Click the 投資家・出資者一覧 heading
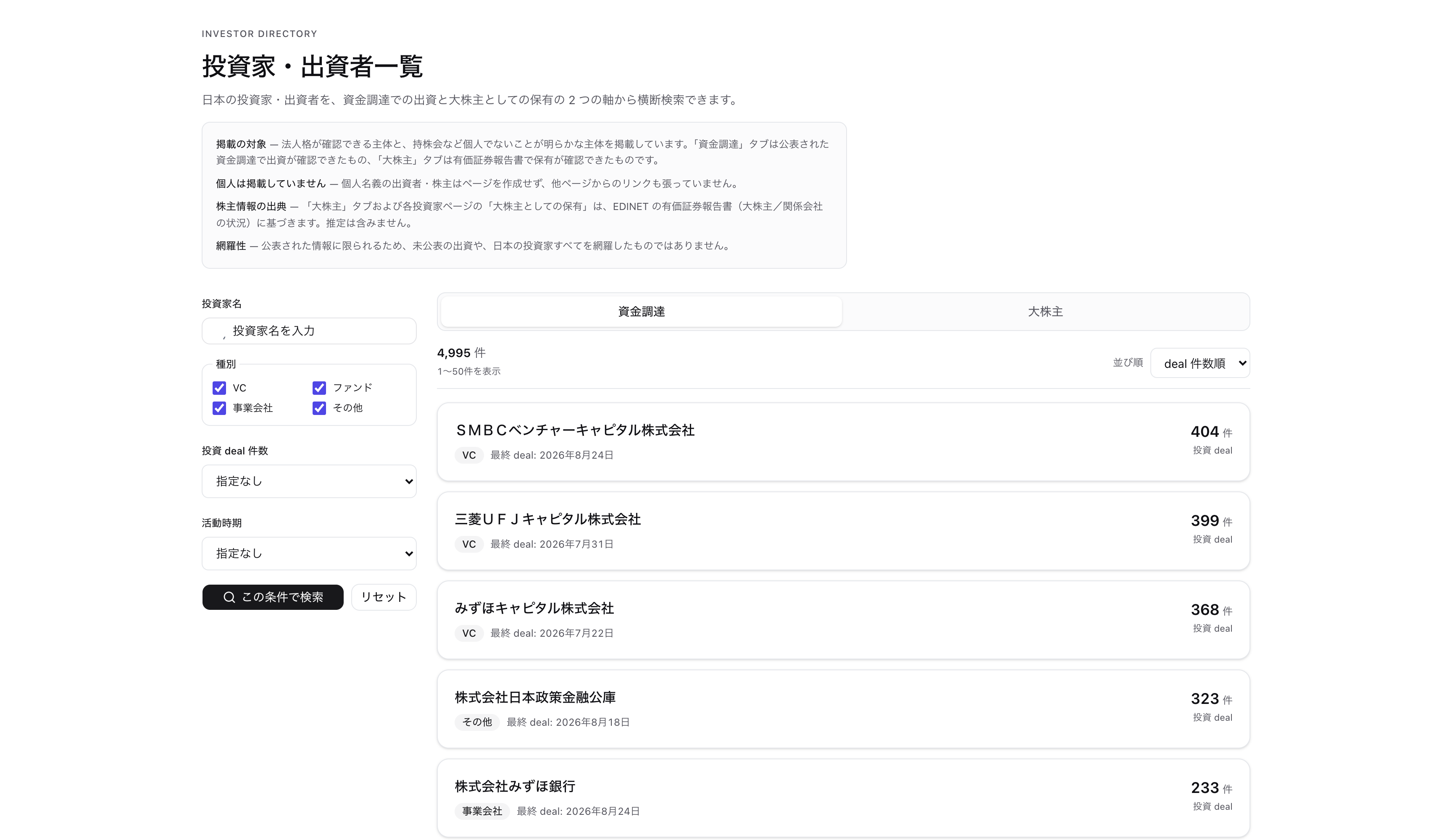The width and height of the screenshot is (1452, 840). tap(312, 66)
